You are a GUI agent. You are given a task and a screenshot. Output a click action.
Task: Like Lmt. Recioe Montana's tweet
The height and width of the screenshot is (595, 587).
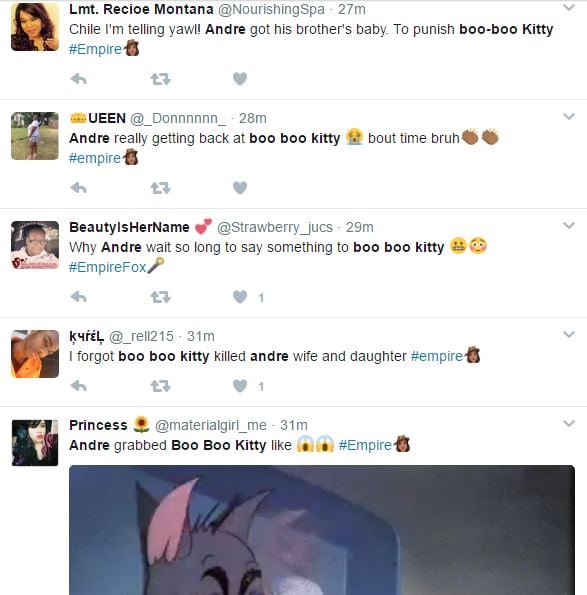[240, 79]
